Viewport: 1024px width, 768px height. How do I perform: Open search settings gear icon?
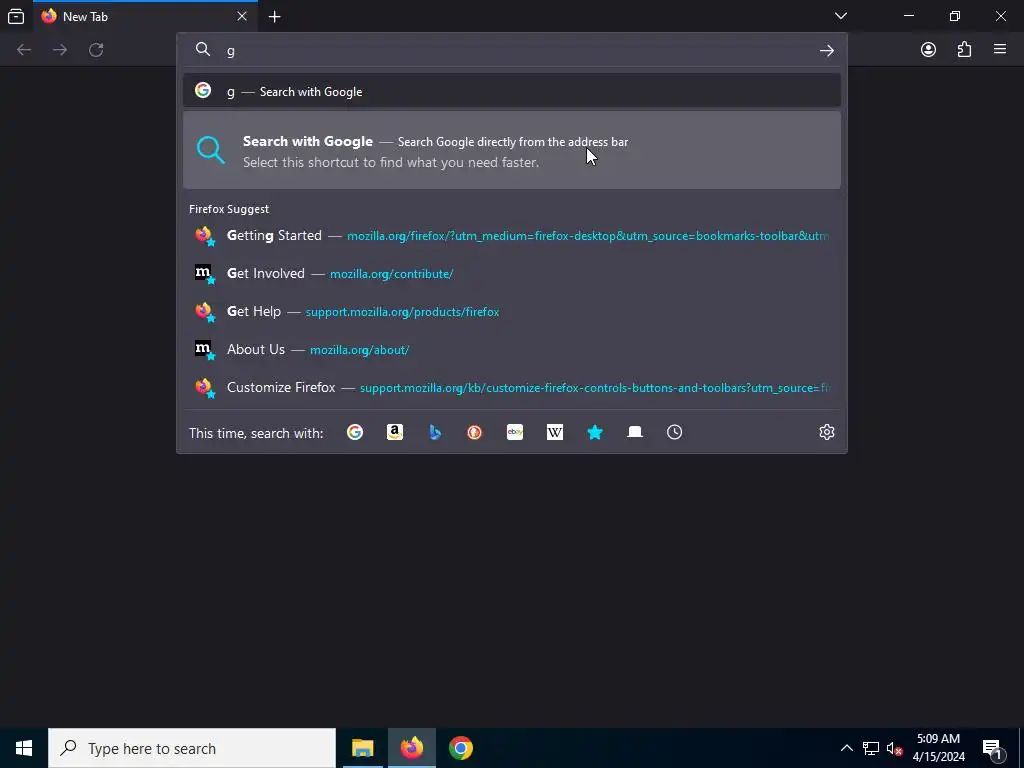point(827,432)
